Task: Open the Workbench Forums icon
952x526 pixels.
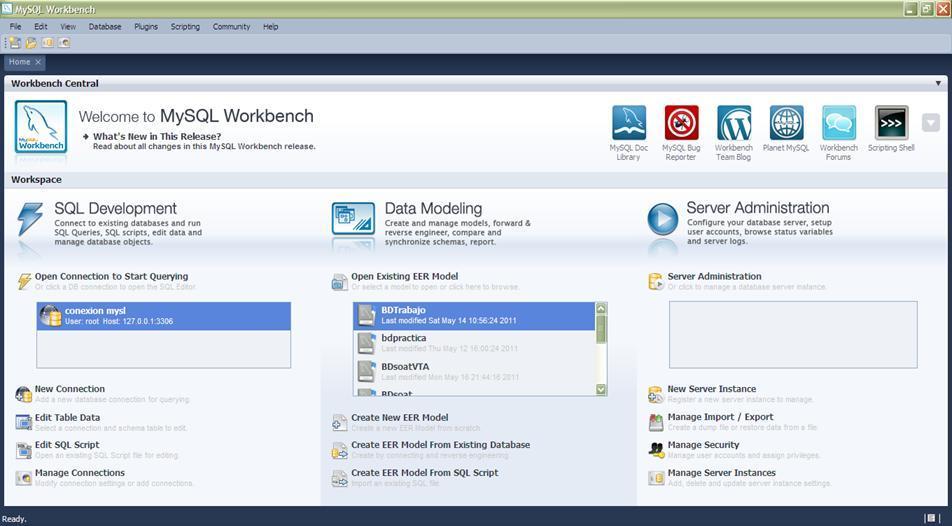Action: coord(838,123)
